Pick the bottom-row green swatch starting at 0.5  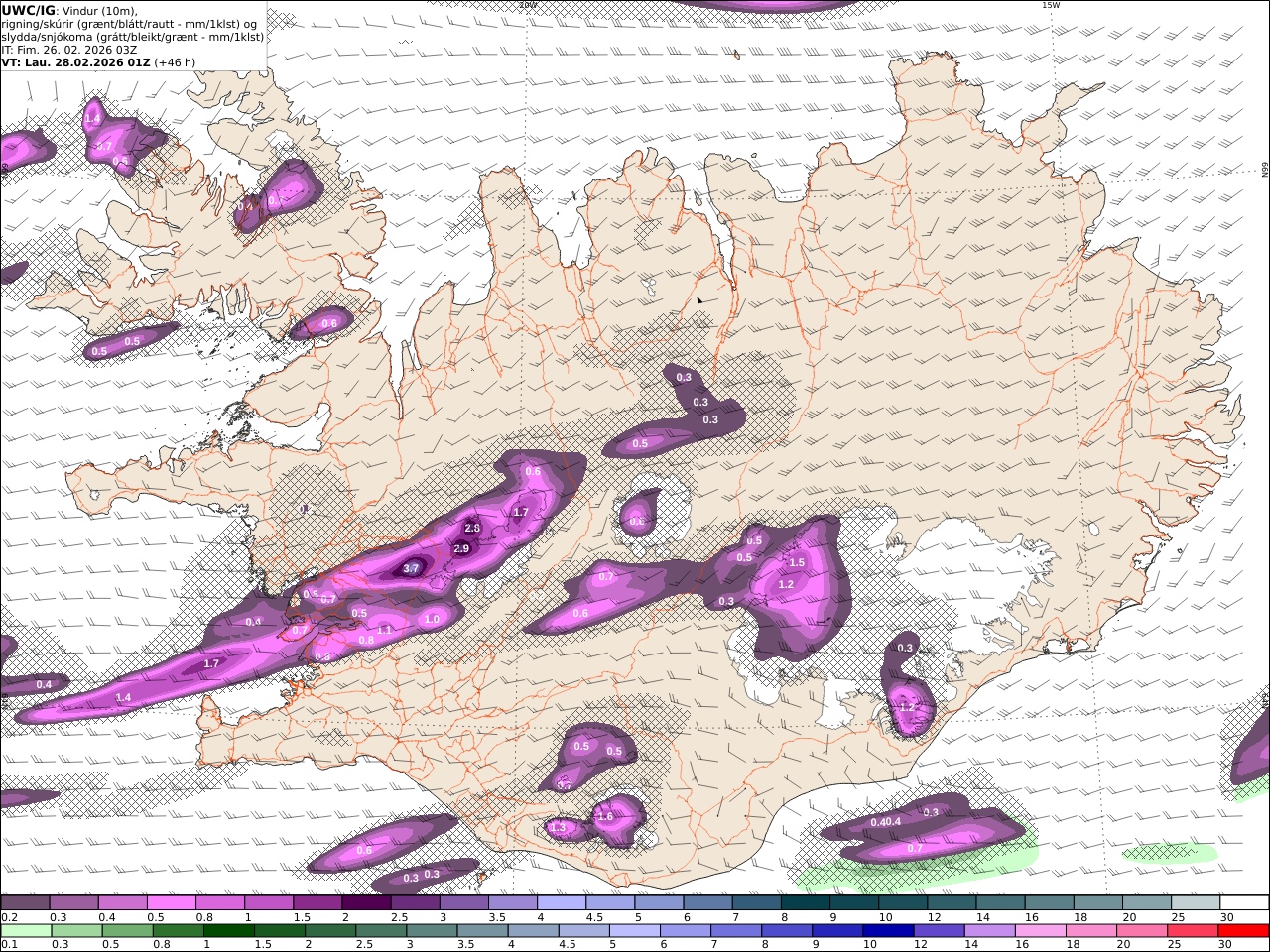click(x=127, y=930)
